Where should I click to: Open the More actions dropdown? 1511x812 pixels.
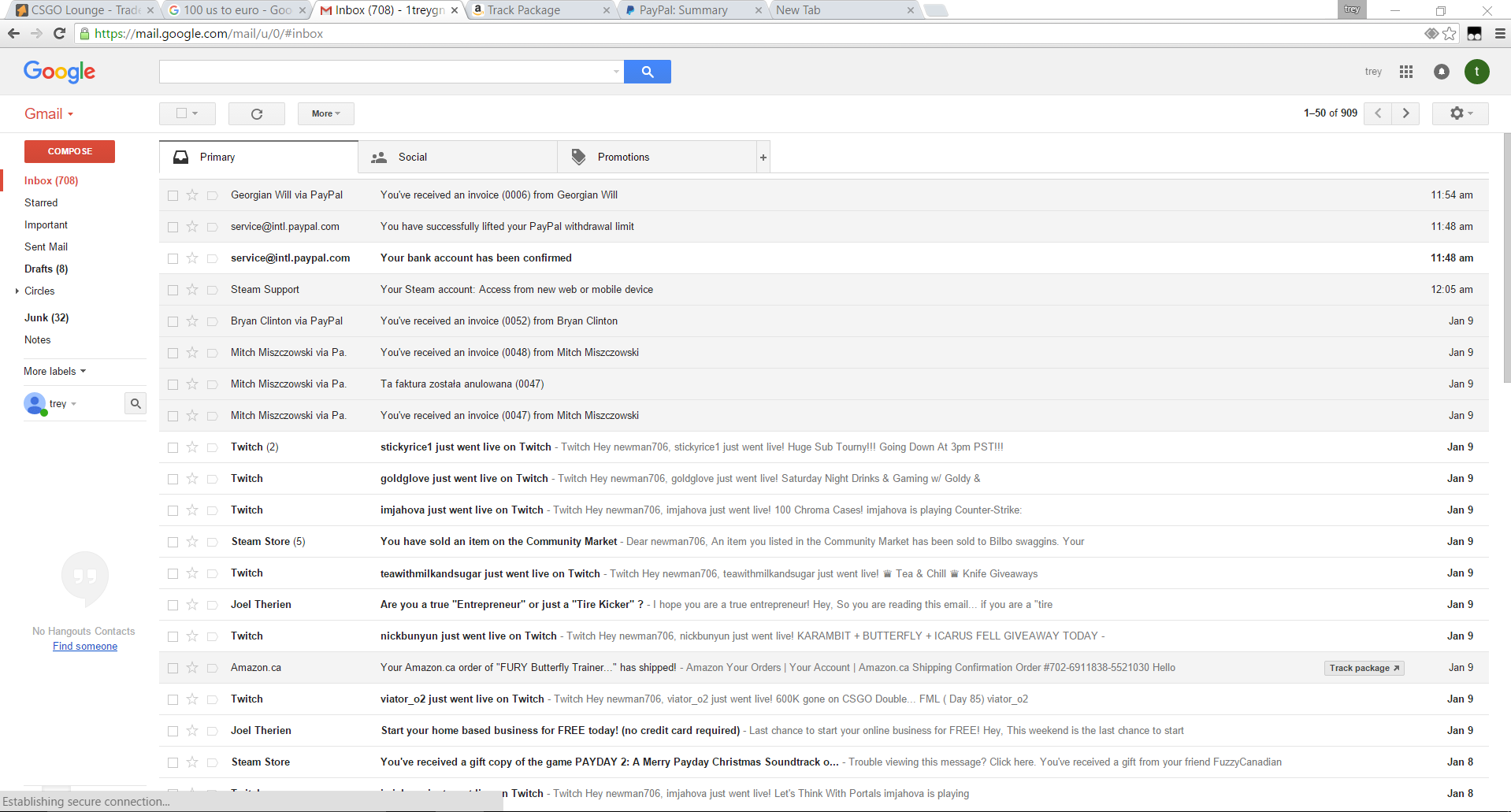click(325, 113)
